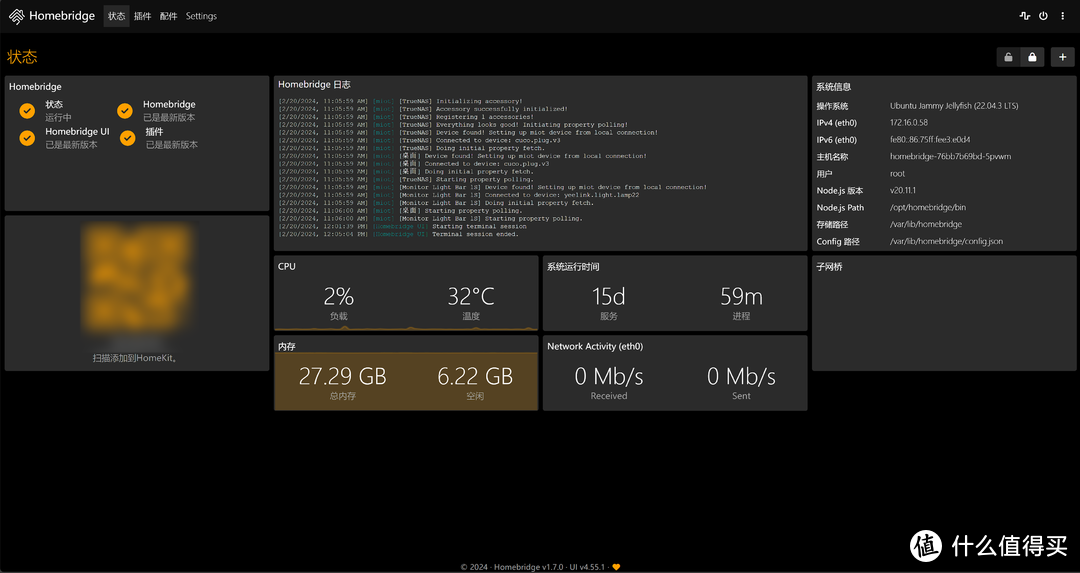Click the 0 Mb/s Received value
Viewport: 1080px width, 573px height.
coord(609,376)
